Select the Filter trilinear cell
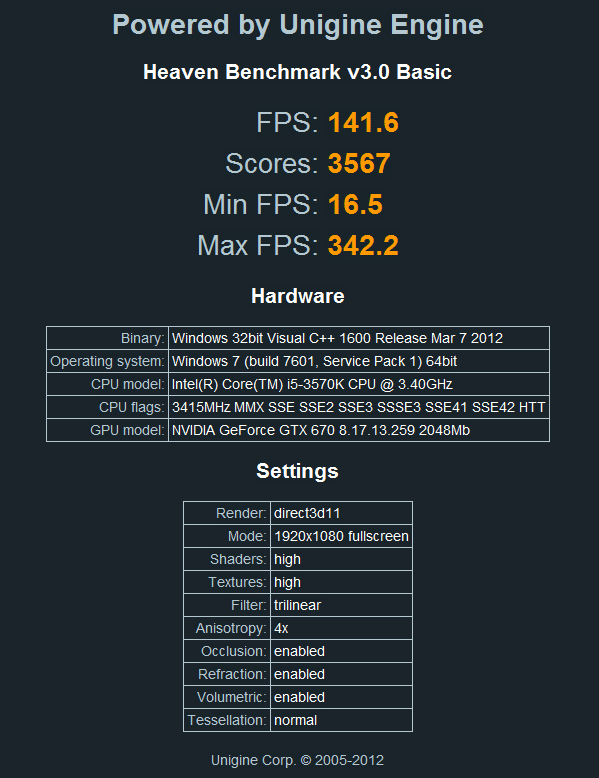 [341, 605]
